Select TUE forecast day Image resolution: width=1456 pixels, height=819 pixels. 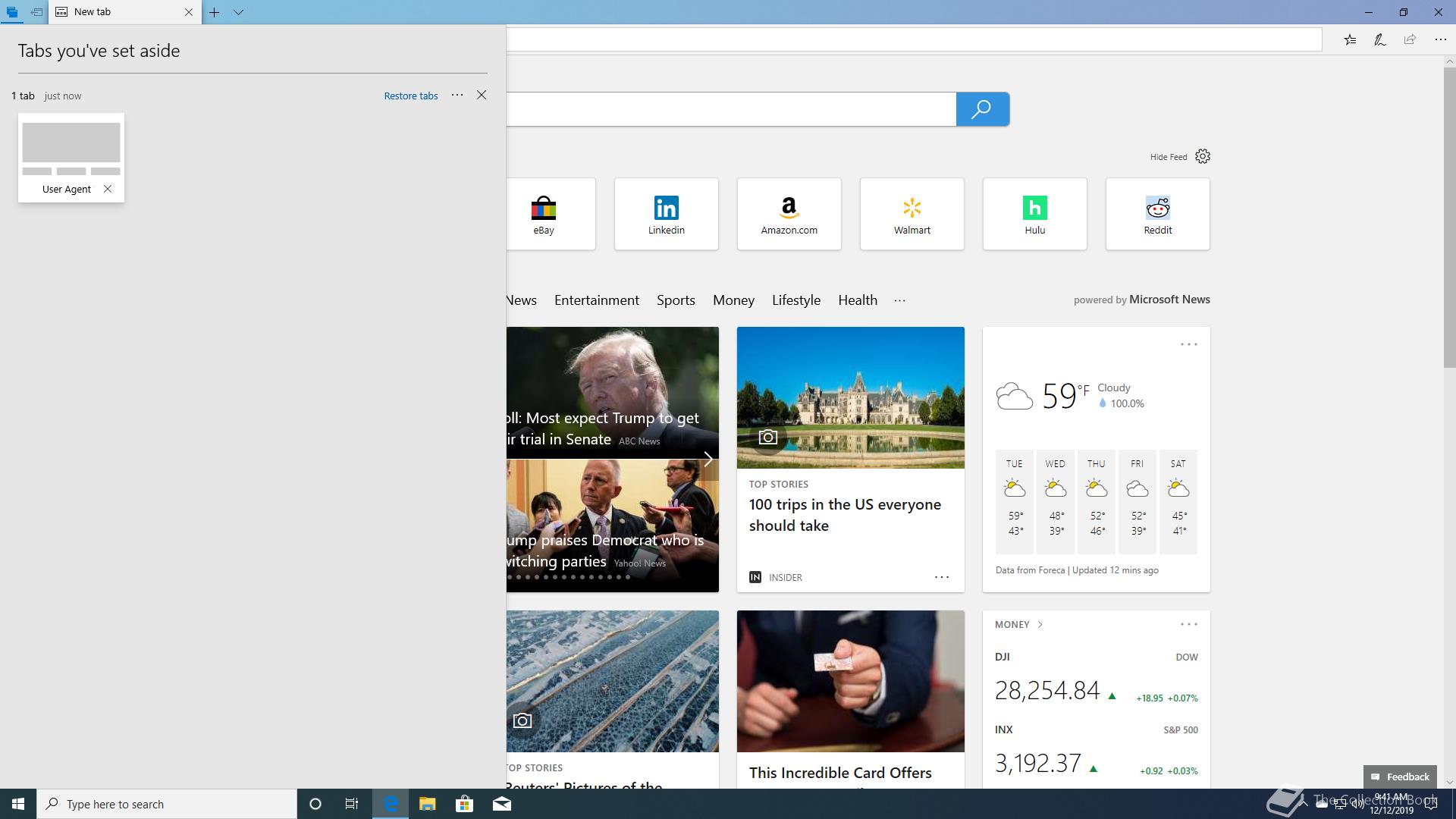click(1015, 501)
